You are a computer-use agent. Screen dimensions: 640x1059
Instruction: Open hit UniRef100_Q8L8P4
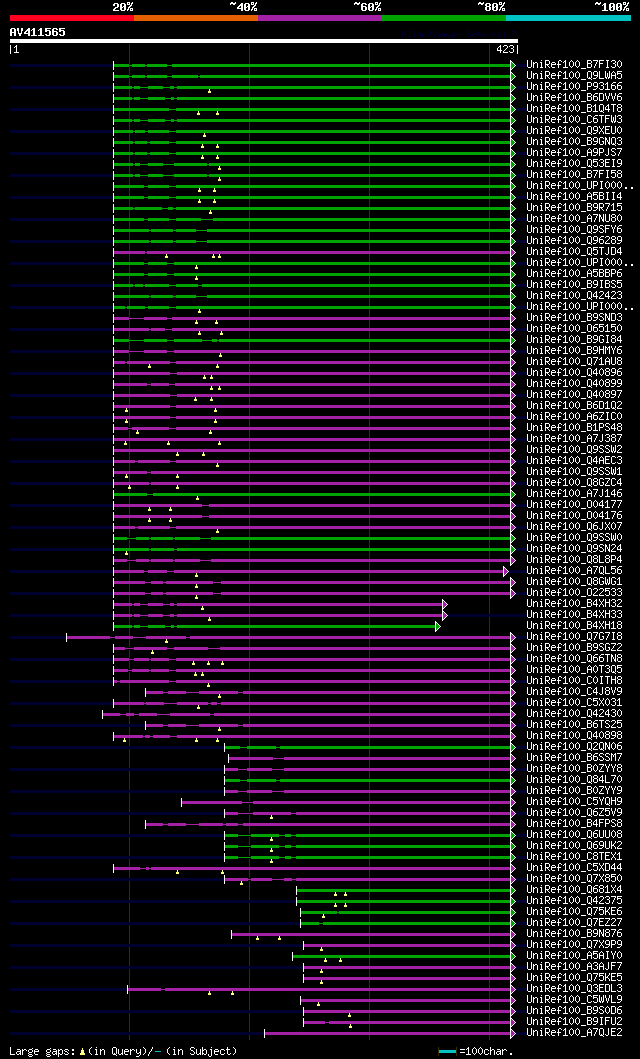tap(575, 560)
